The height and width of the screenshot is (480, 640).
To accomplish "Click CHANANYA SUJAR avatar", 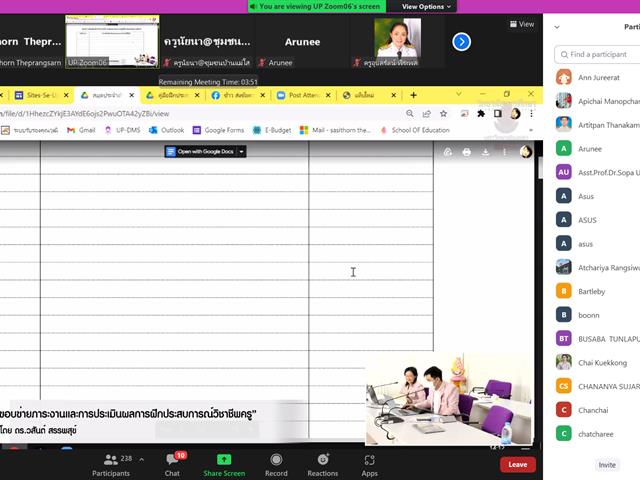I will [564, 386].
